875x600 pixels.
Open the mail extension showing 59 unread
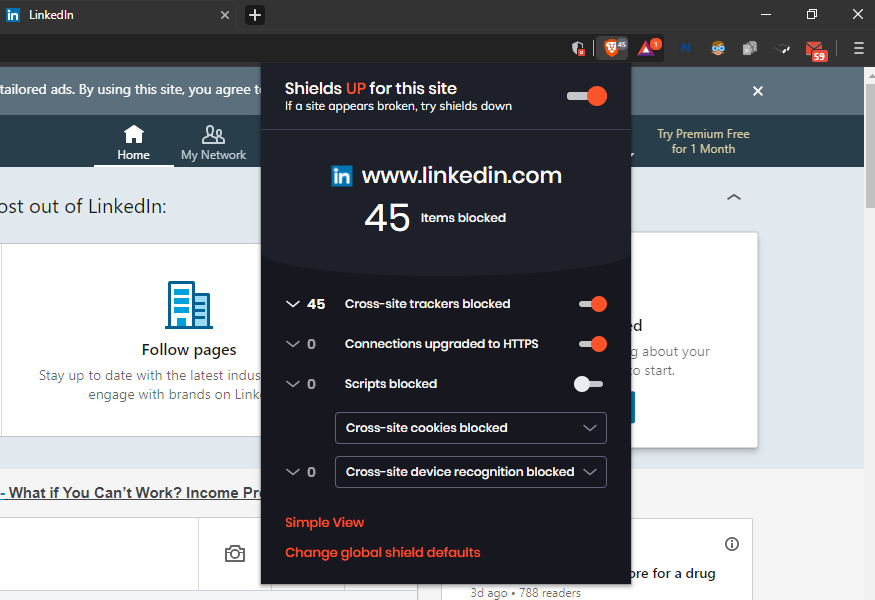816,50
